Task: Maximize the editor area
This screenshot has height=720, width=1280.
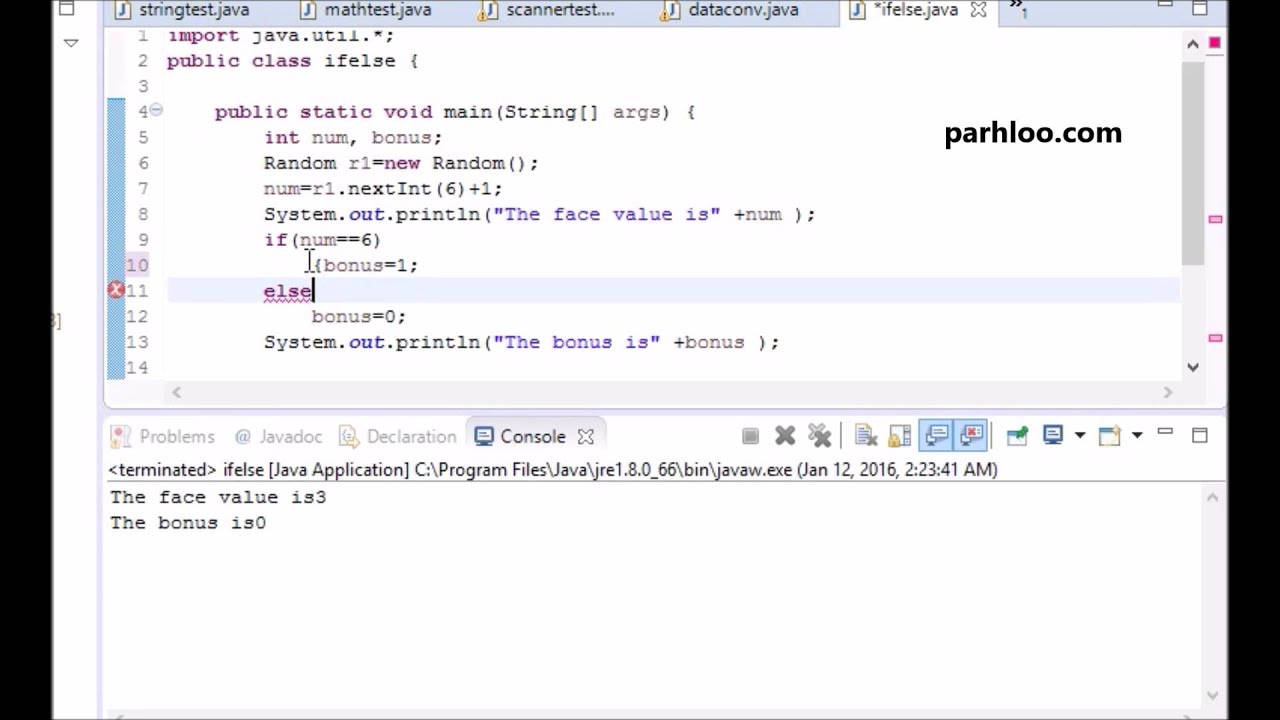Action: pos(1200,8)
